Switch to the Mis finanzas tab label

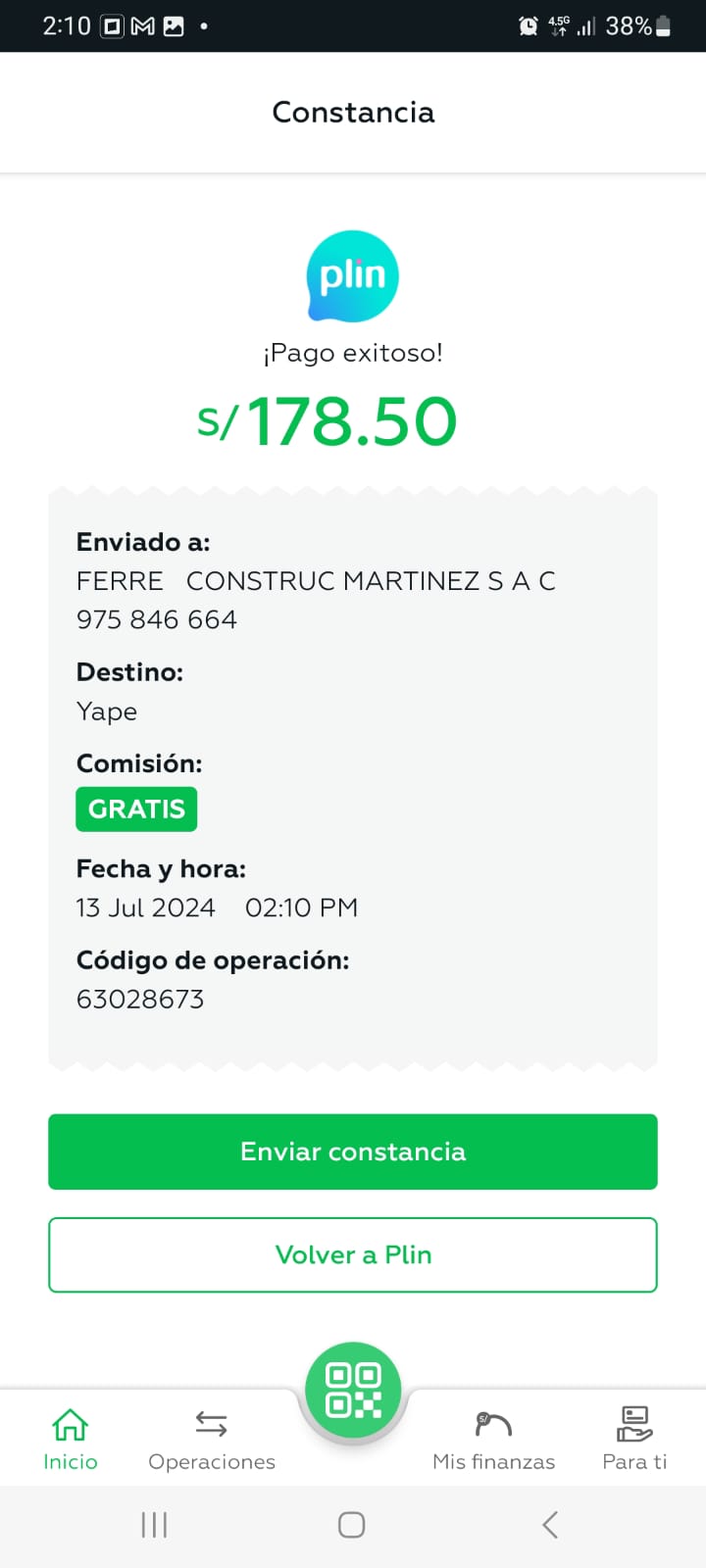(493, 1461)
